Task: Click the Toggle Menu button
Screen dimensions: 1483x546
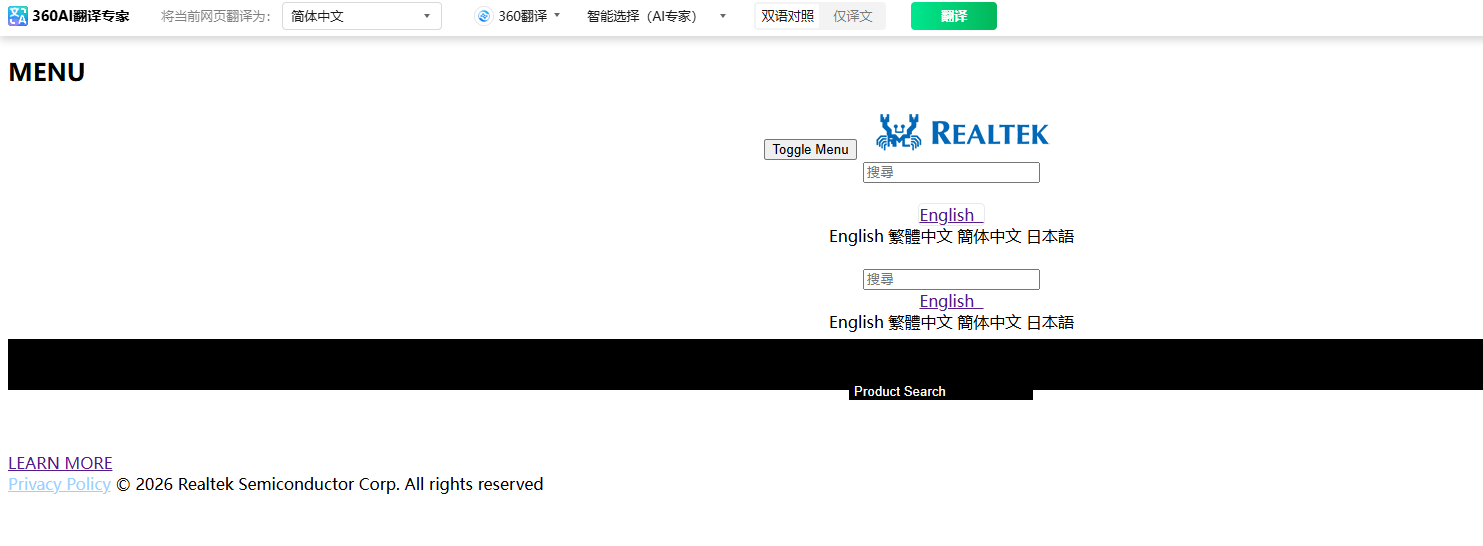Action: (810, 149)
